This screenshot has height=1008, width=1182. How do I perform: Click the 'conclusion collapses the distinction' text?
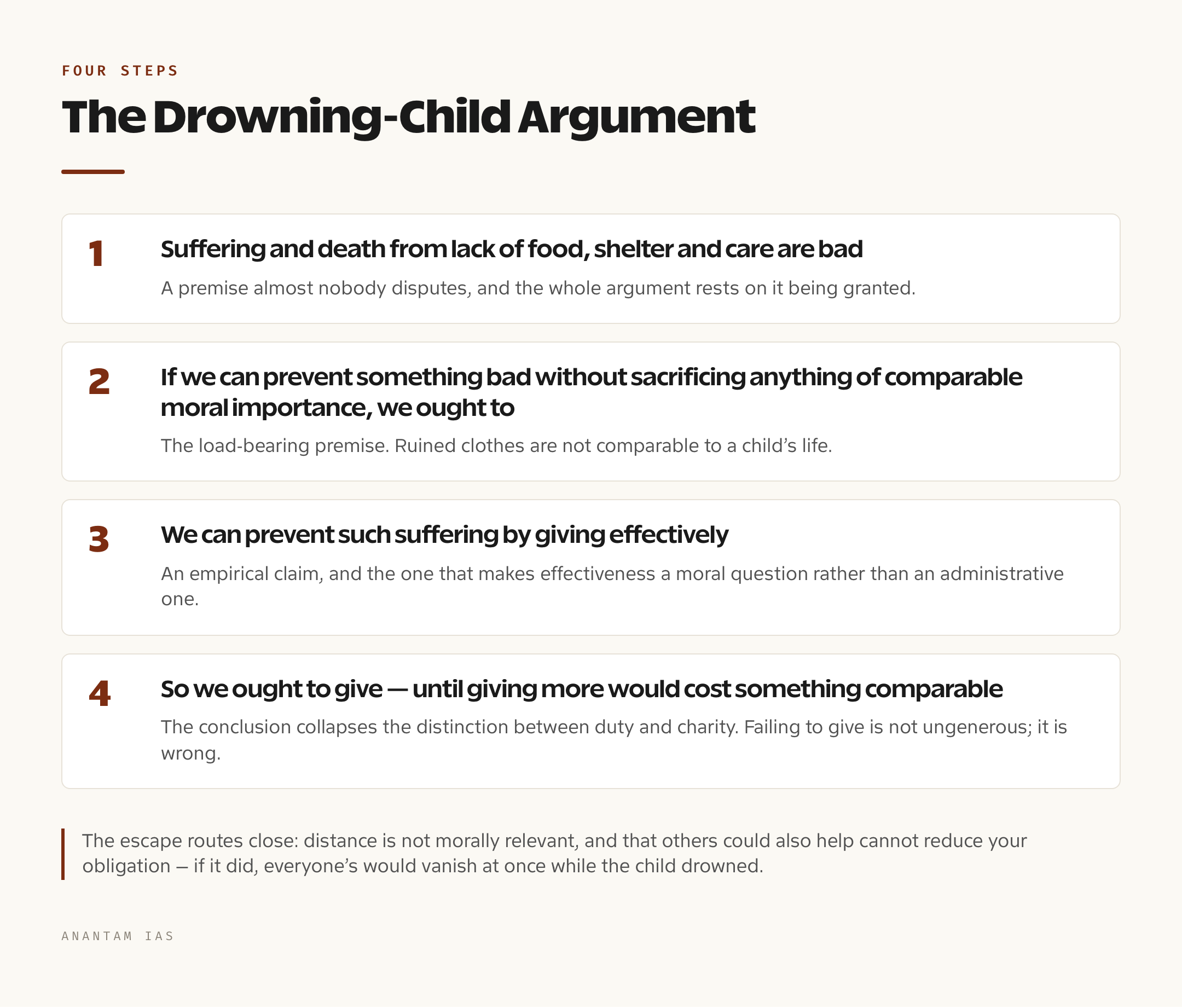(614, 740)
